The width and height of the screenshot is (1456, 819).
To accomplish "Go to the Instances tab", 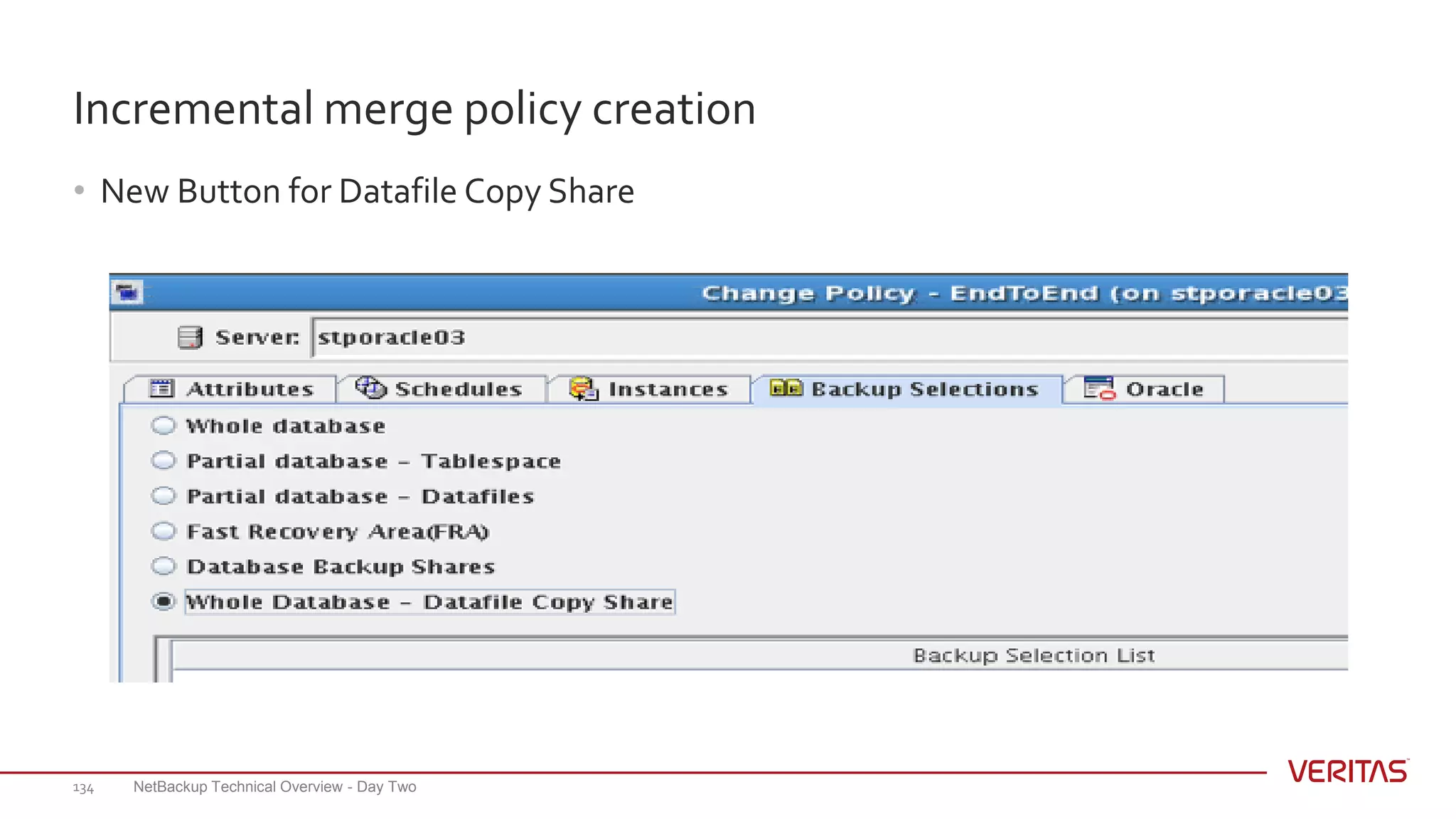I will point(650,389).
